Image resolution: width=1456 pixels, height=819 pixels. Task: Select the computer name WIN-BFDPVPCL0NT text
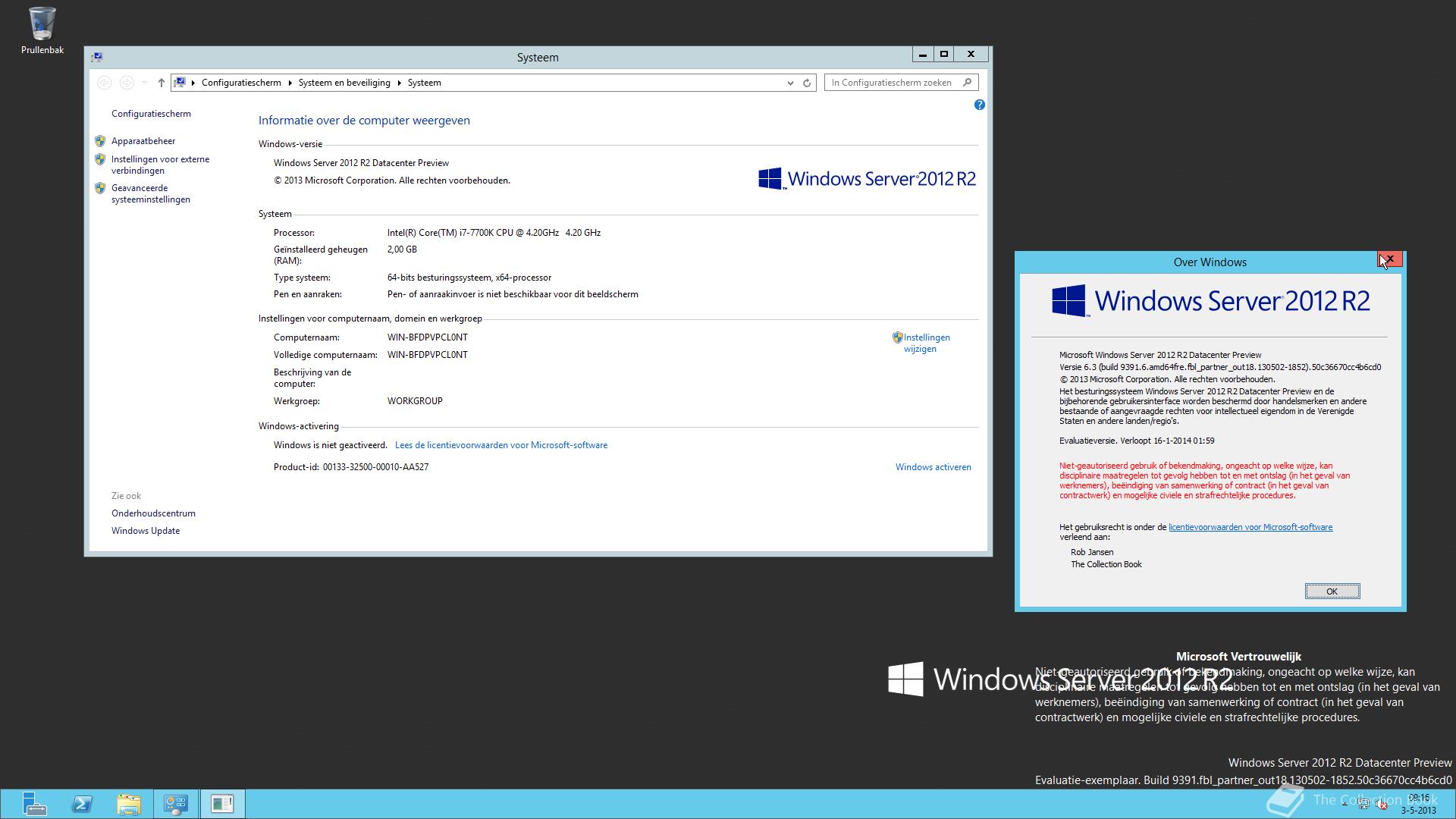pos(427,337)
